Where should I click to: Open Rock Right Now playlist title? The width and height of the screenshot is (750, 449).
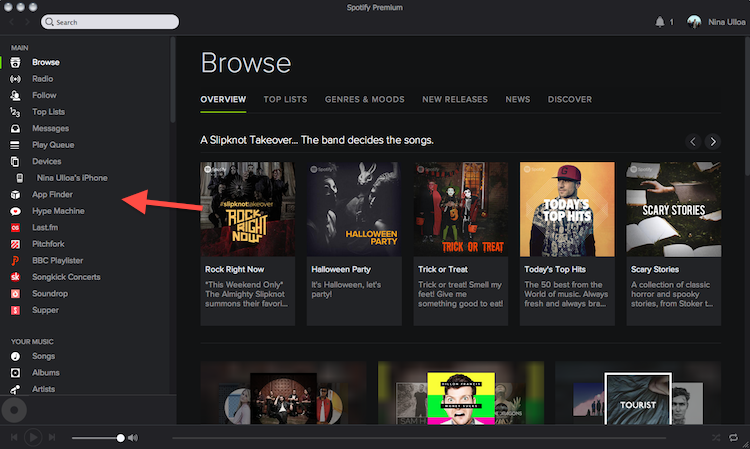[x=234, y=269]
